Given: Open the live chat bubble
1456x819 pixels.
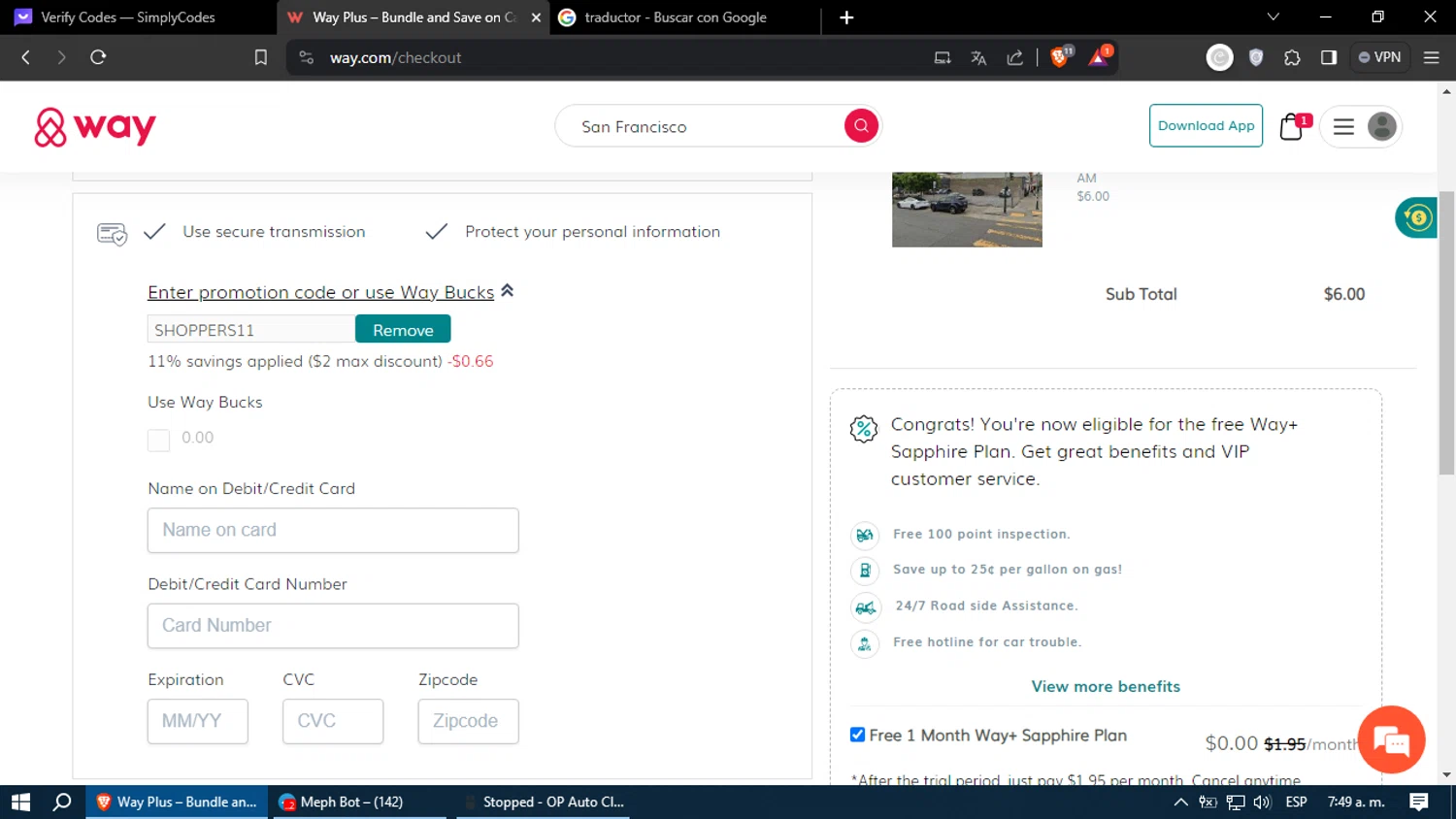Looking at the screenshot, I should tap(1391, 739).
